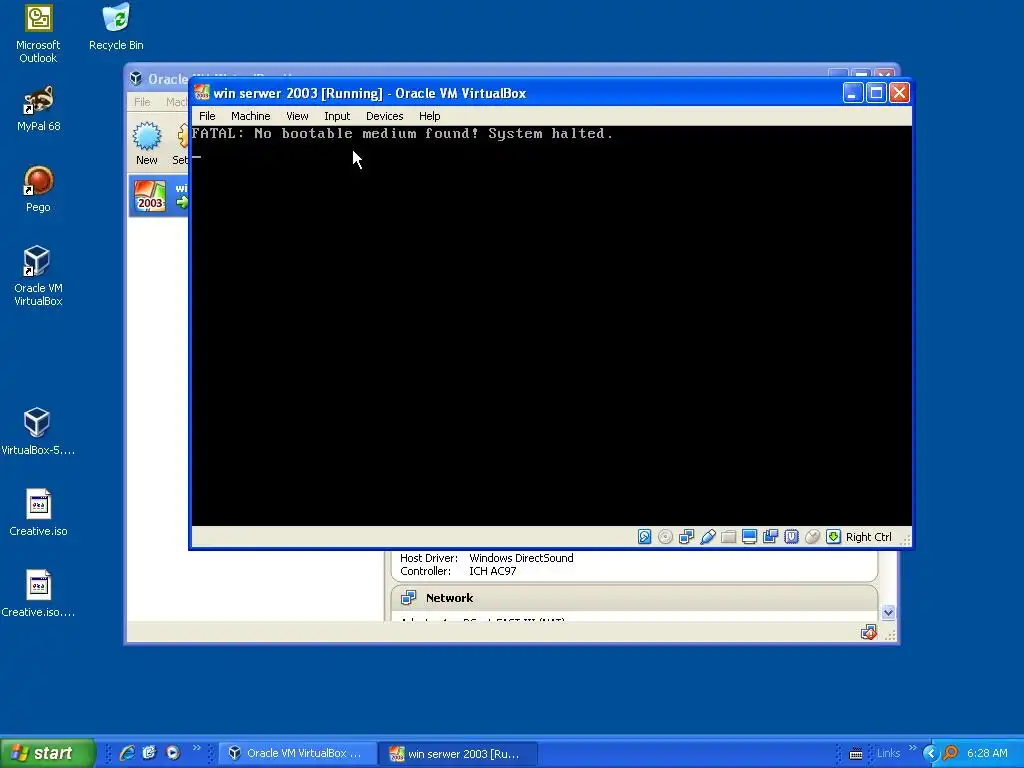Select the Oracle VM VirtualBox desktop shortcut
Screen dimensions: 1024x768
tap(38, 277)
